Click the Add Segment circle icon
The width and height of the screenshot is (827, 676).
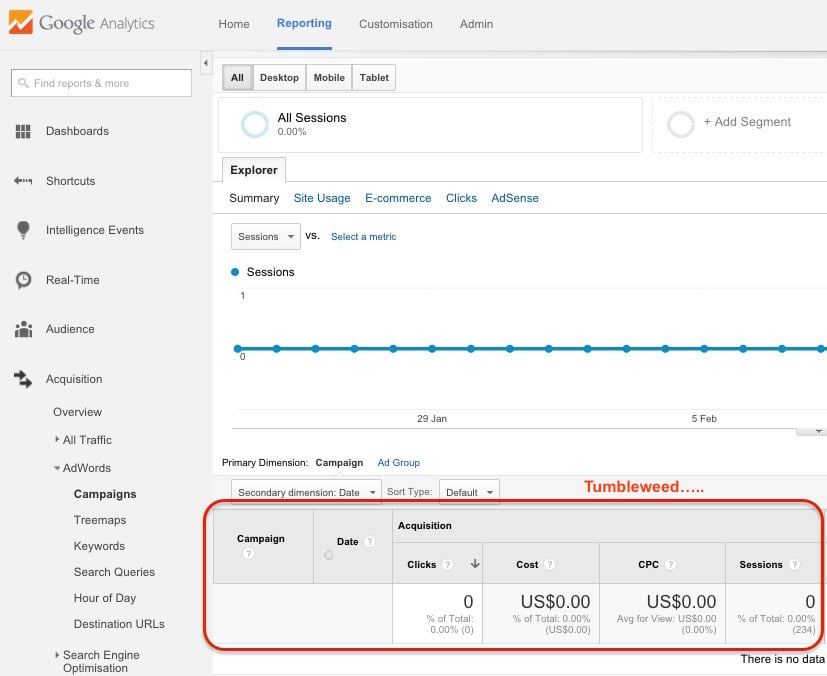coord(681,124)
